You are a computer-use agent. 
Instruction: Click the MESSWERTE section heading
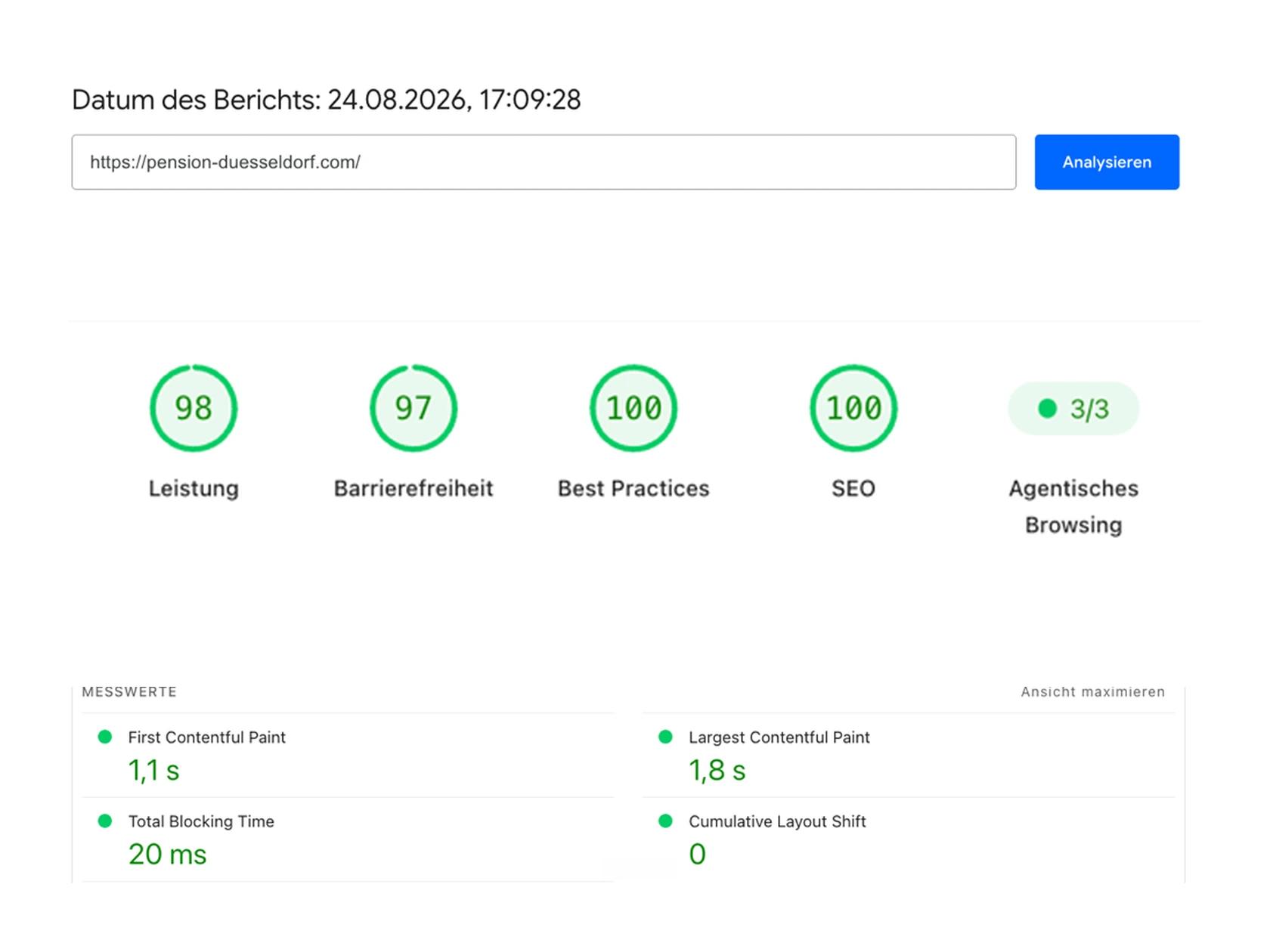[x=129, y=692]
